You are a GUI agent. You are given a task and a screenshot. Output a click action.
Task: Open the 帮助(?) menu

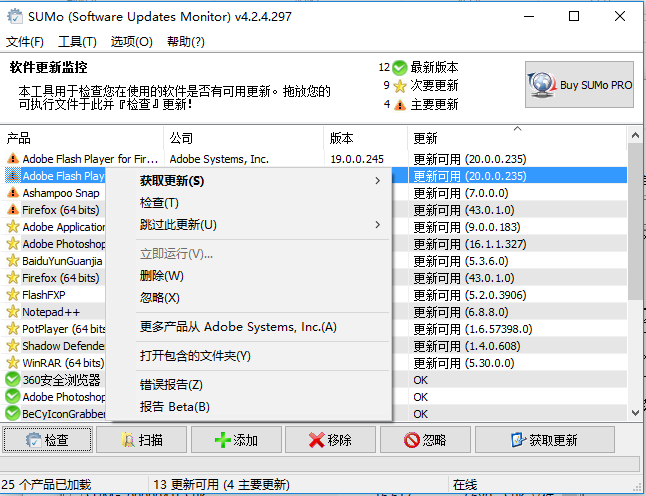pyautogui.click(x=186, y=42)
